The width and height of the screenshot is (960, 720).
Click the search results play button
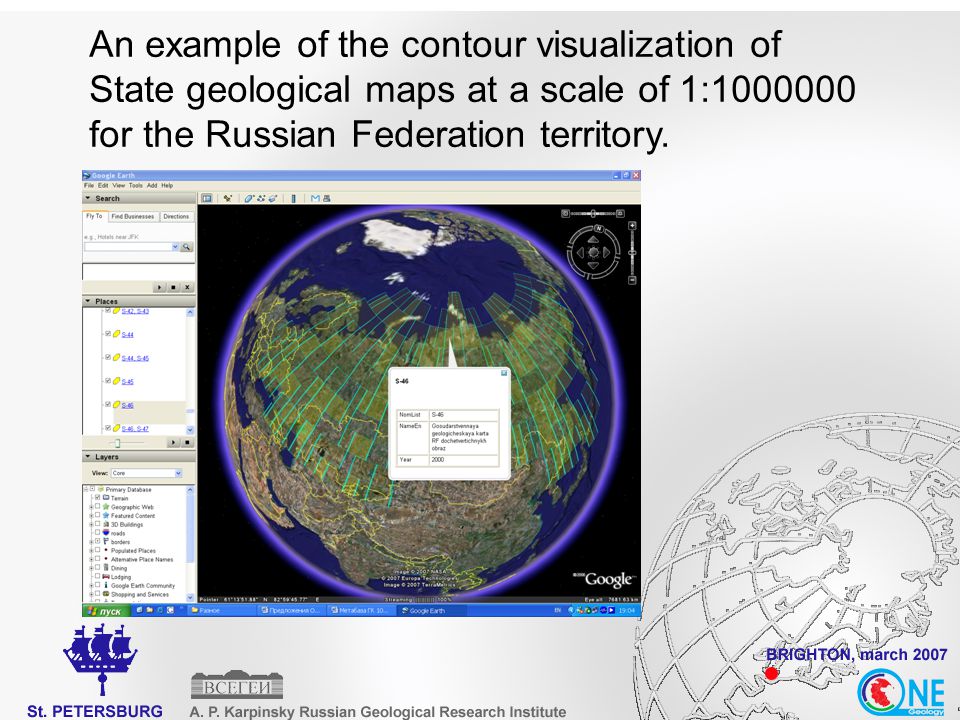[x=160, y=287]
